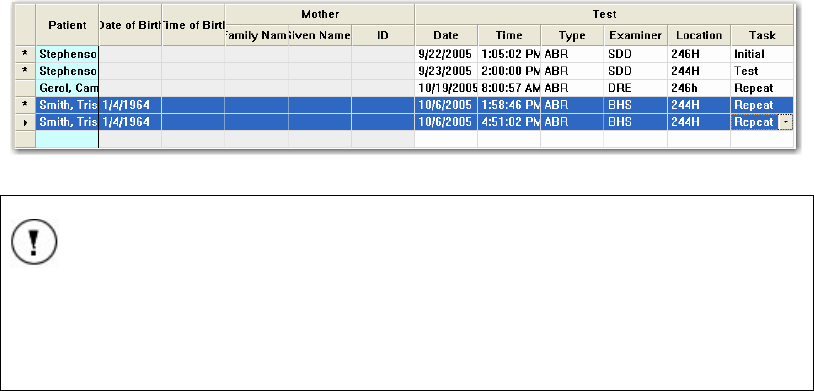Screen dimensions: 814x391
Task: Click the Mother group header
Action: (x=320, y=15)
